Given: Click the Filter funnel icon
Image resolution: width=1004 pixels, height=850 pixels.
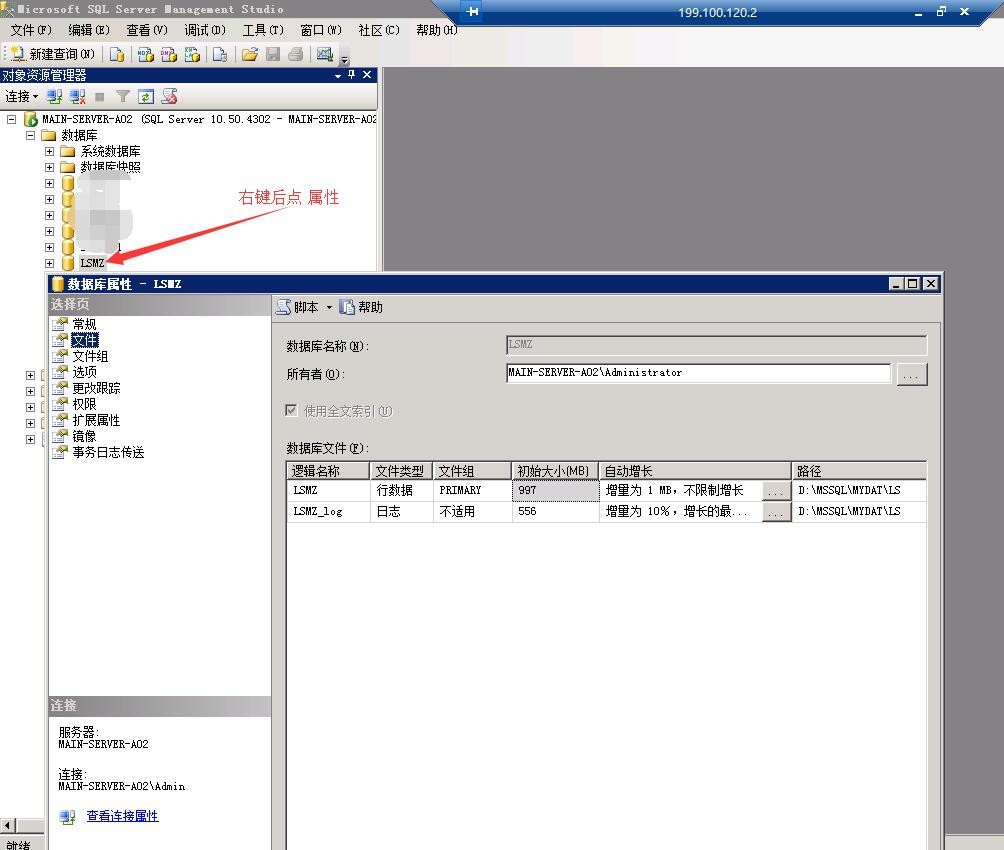Looking at the screenshot, I should coord(122,97).
